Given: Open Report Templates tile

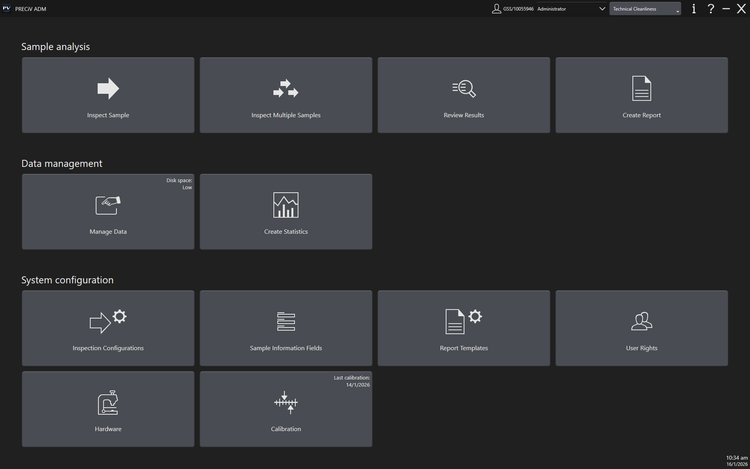Looking at the screenshot, I should pos(464,328).
